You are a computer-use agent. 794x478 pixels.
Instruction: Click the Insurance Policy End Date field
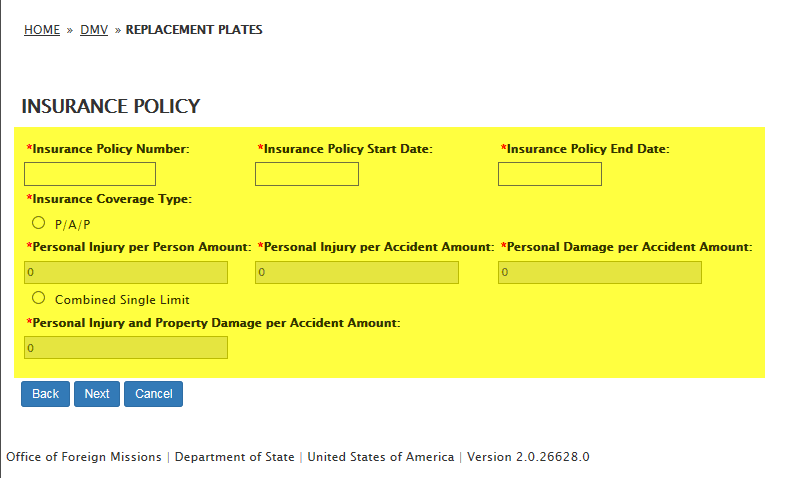550,174
